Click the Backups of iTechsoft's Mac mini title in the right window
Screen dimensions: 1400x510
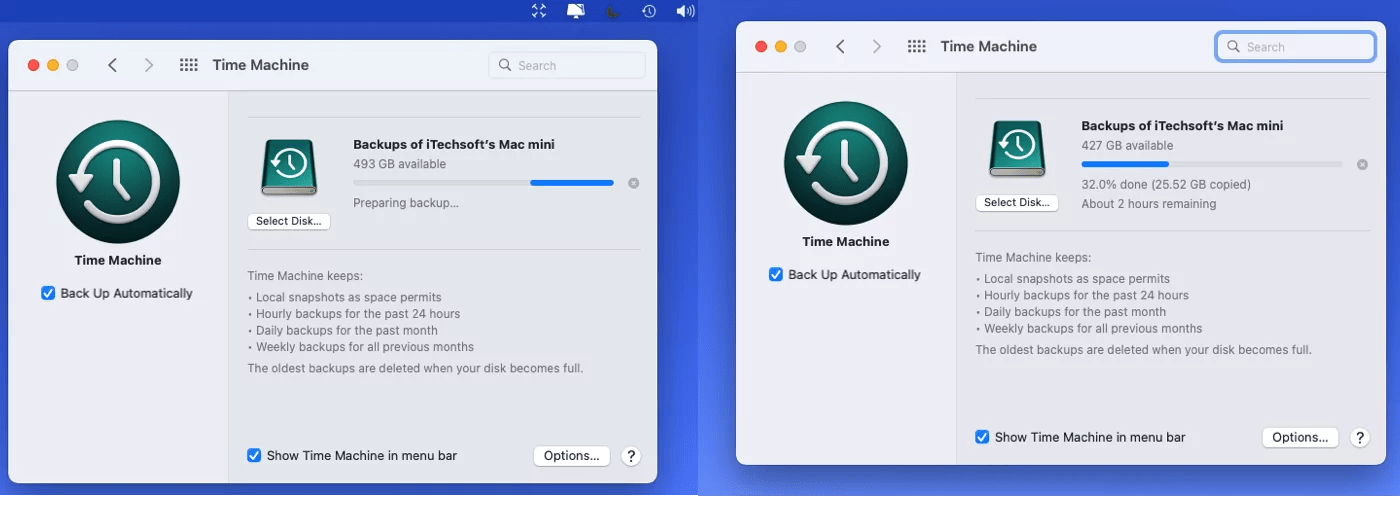pos(1182,126)
